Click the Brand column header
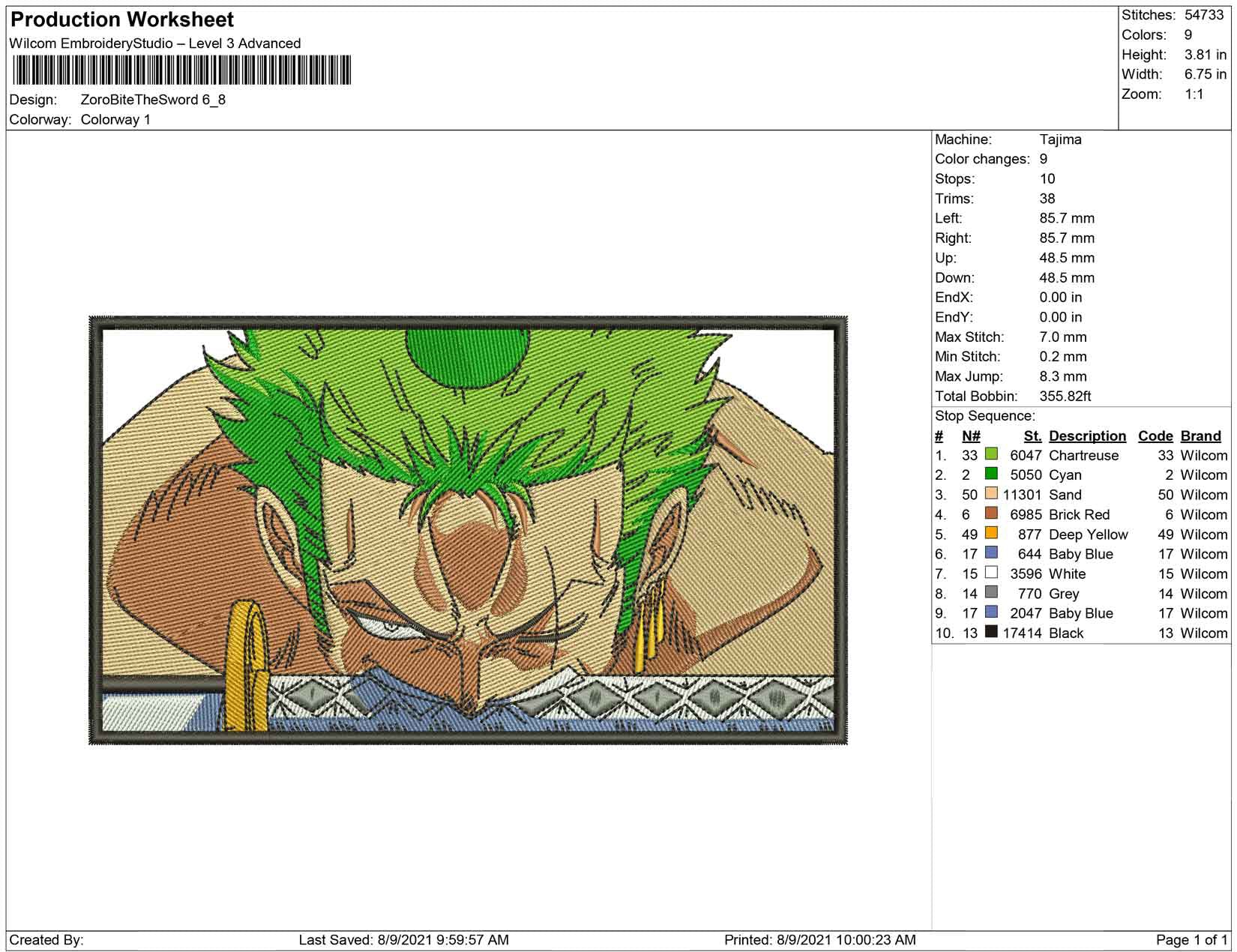This screenshot has height=952, width=1237. (1201, 436)
